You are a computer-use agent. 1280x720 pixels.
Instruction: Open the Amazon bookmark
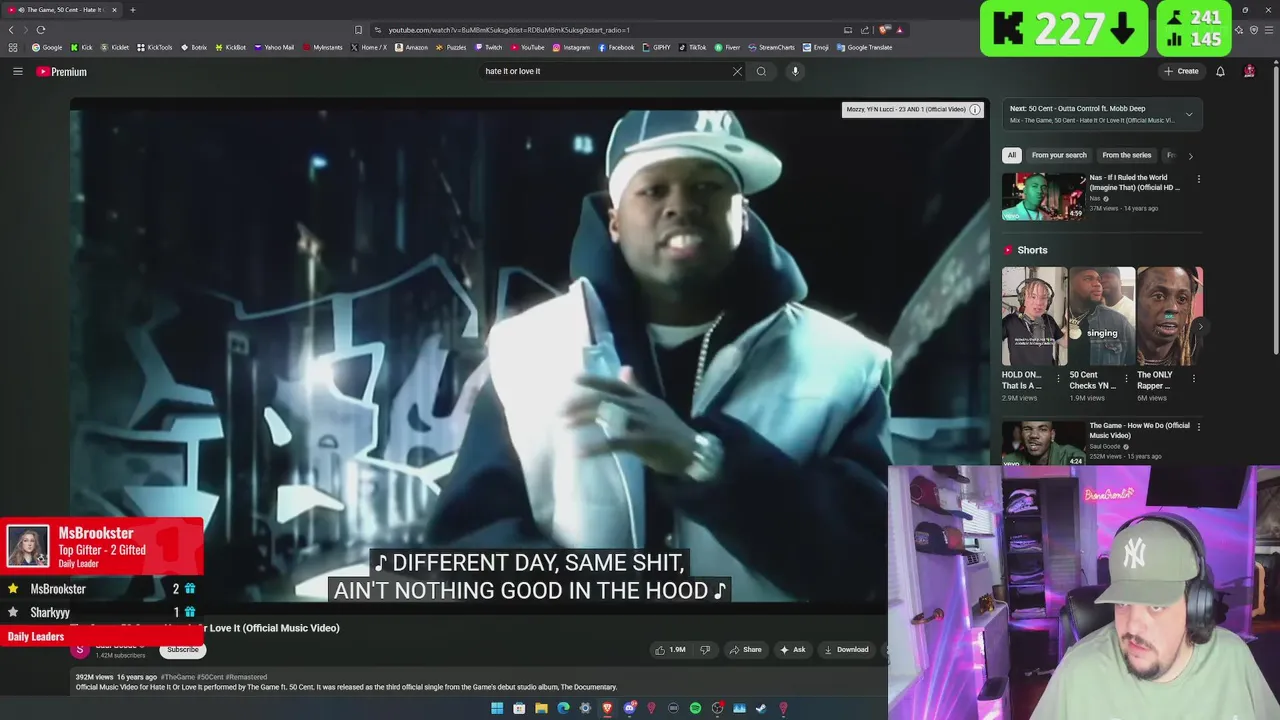click(x=411, y=47)
